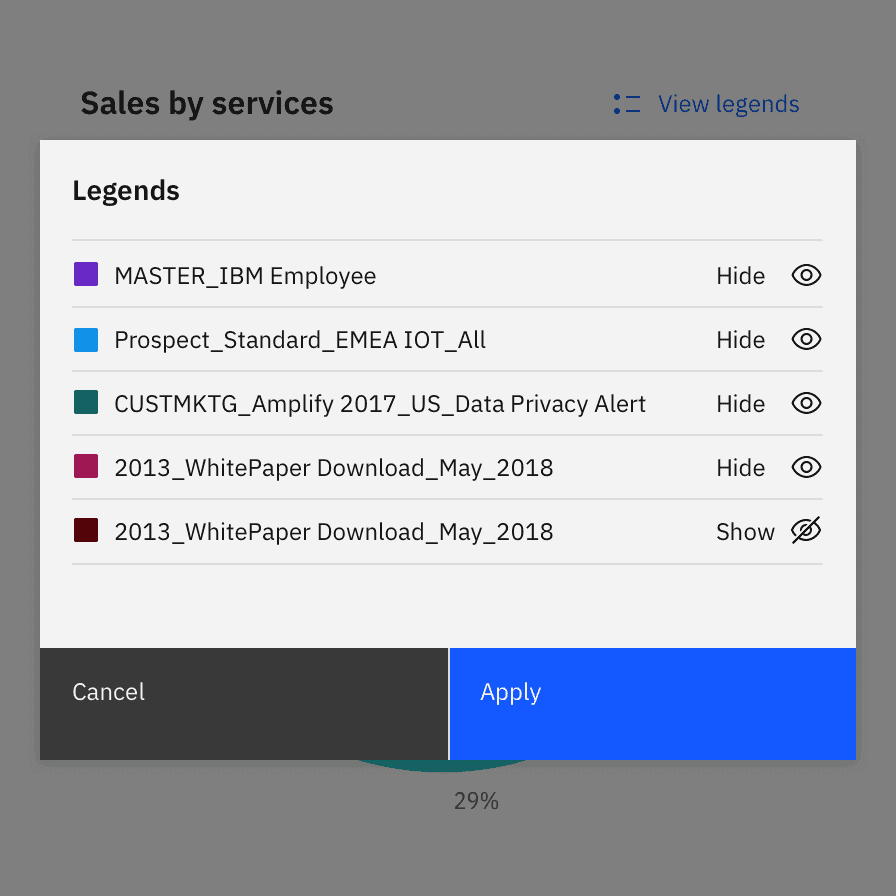Click the View legends list icon
896x896 pixels.
625,103
